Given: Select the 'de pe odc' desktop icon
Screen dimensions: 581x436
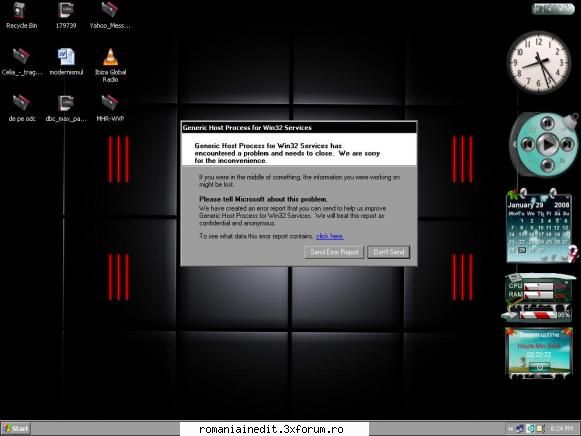Looking at the screenshot, I should click(21, 108).
